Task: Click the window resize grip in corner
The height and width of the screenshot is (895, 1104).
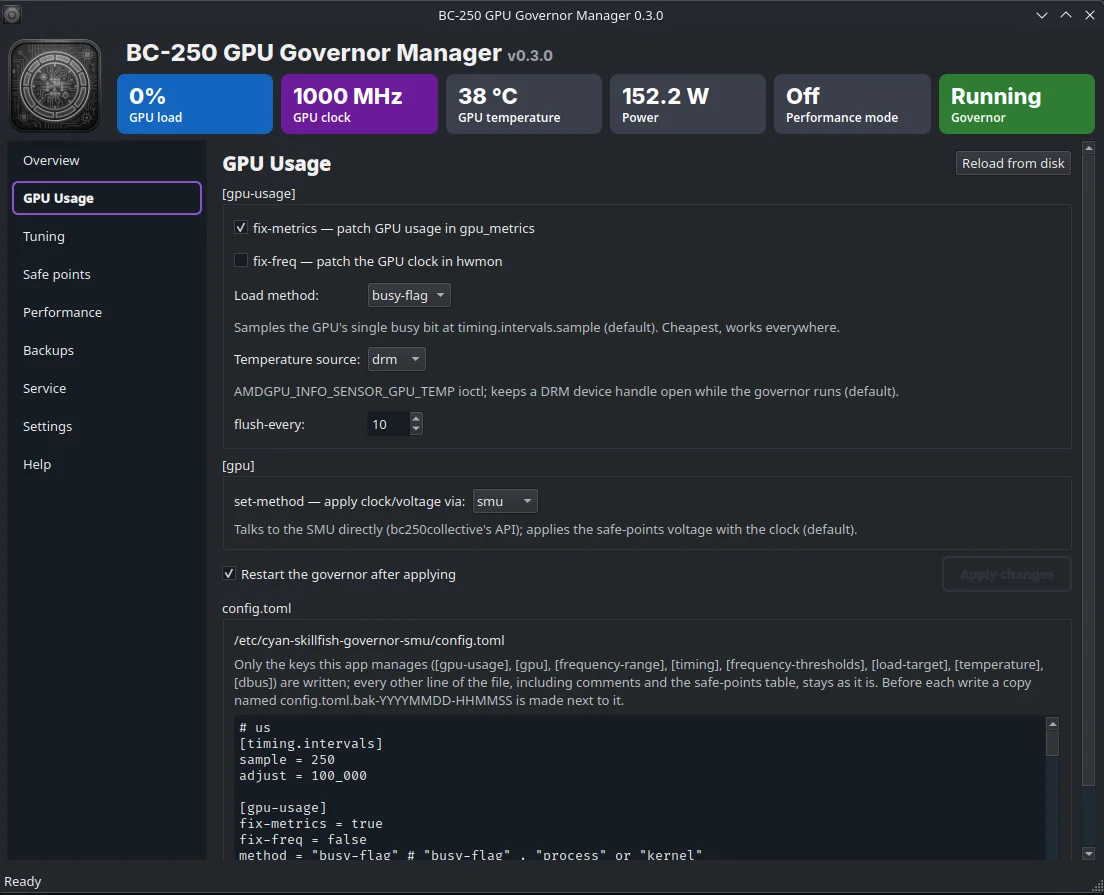Action: coord(1096,887)
